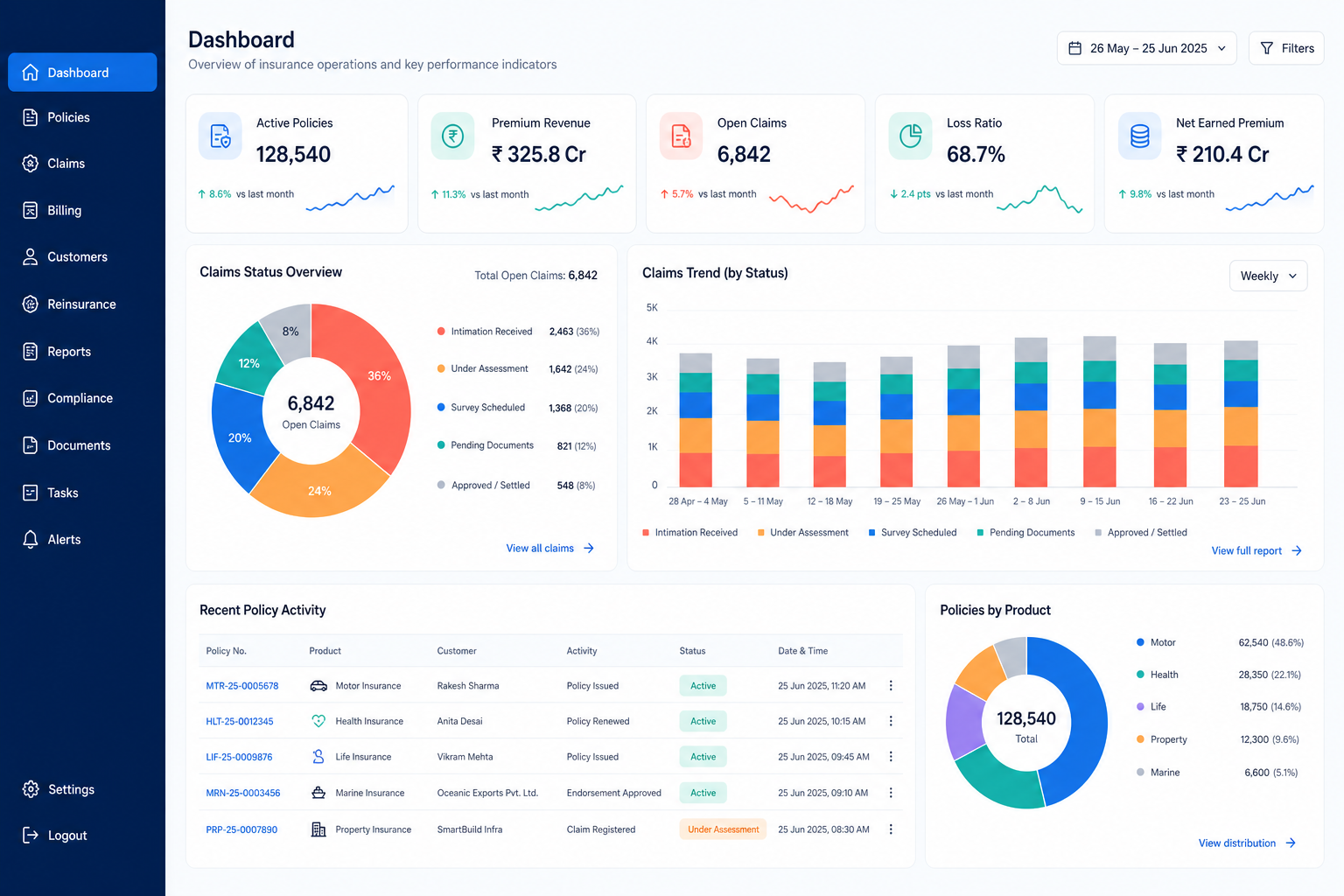Open the Customers person icon
This screenshot has width=1344, height=896.
coord(31,257)
